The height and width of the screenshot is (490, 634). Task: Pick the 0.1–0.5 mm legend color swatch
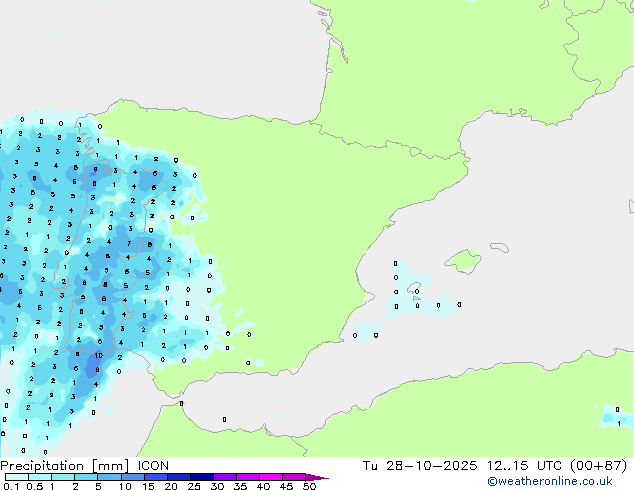[x=17, y=477]
